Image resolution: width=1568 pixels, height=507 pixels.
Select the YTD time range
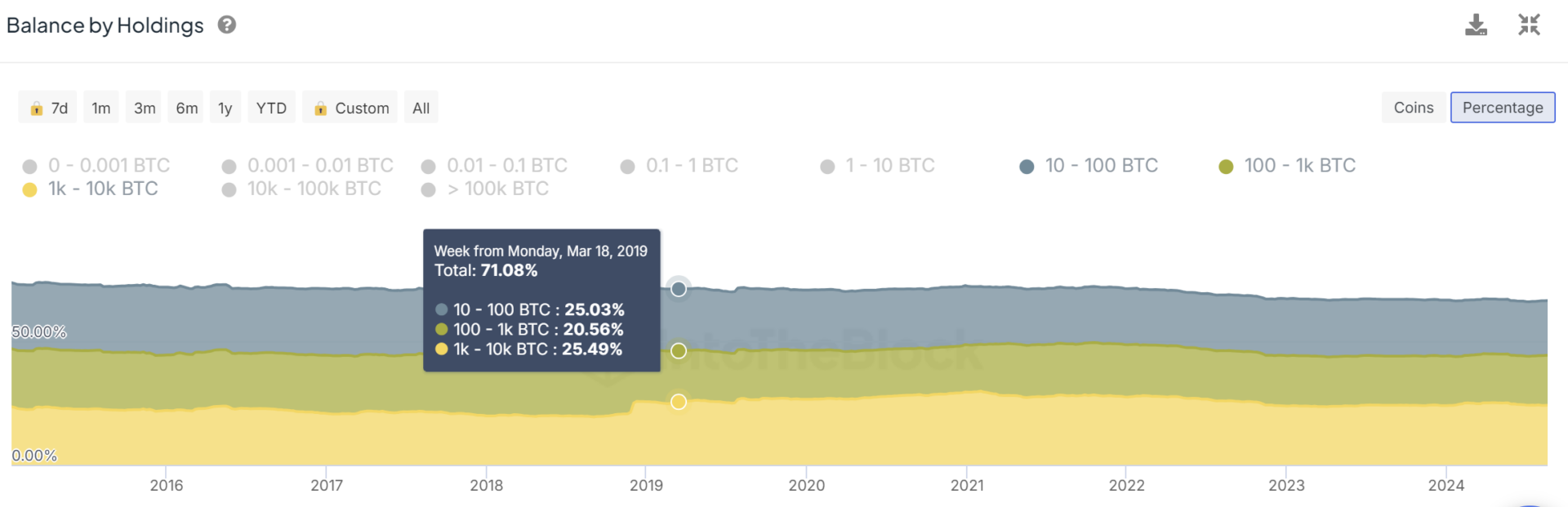pyautogui.click(x=271, y=108)
